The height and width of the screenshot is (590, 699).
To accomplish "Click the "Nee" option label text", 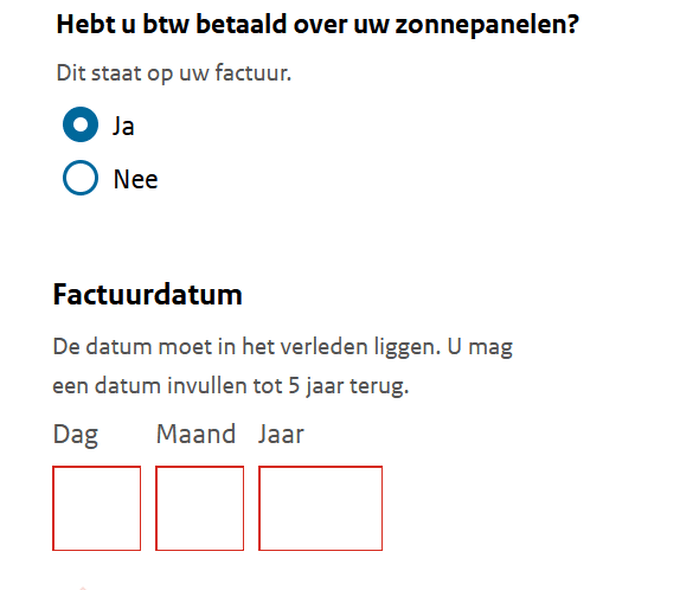I will tap(135, 180).
